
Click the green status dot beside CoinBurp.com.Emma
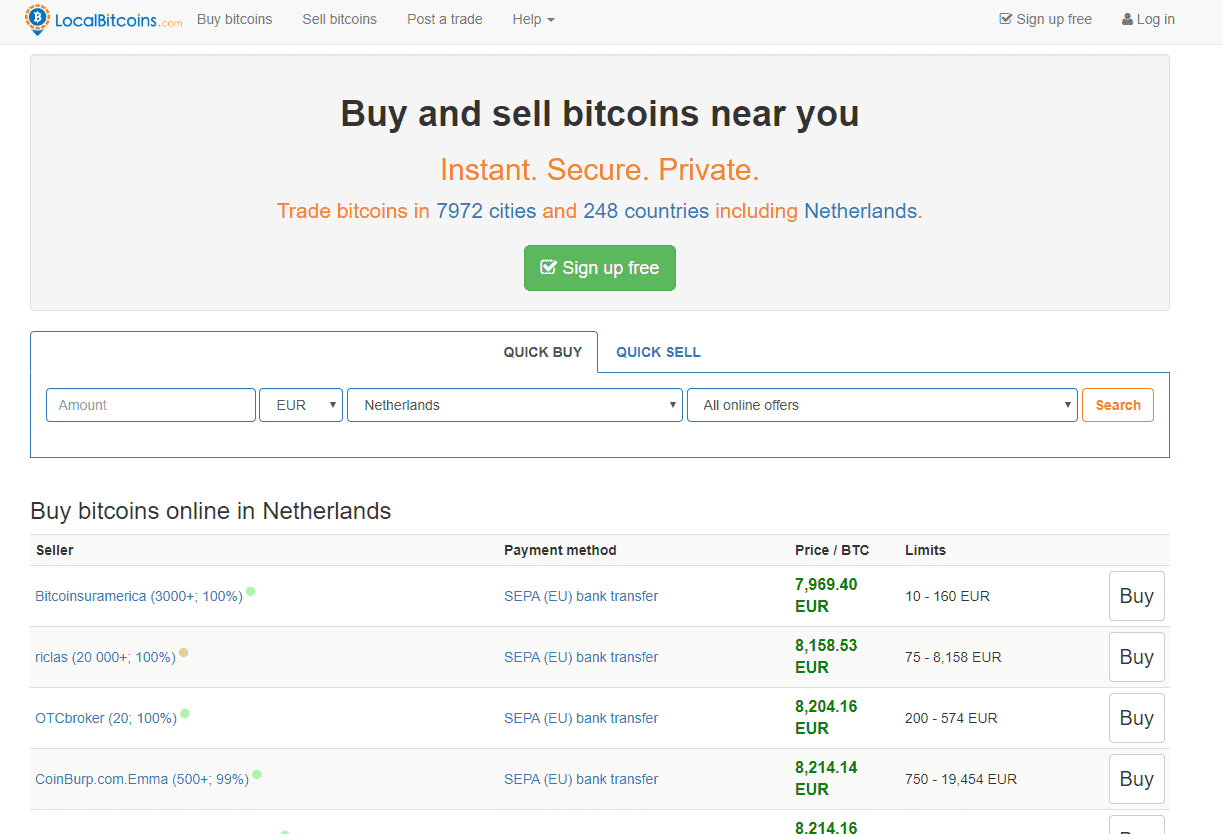pos(257,774)
